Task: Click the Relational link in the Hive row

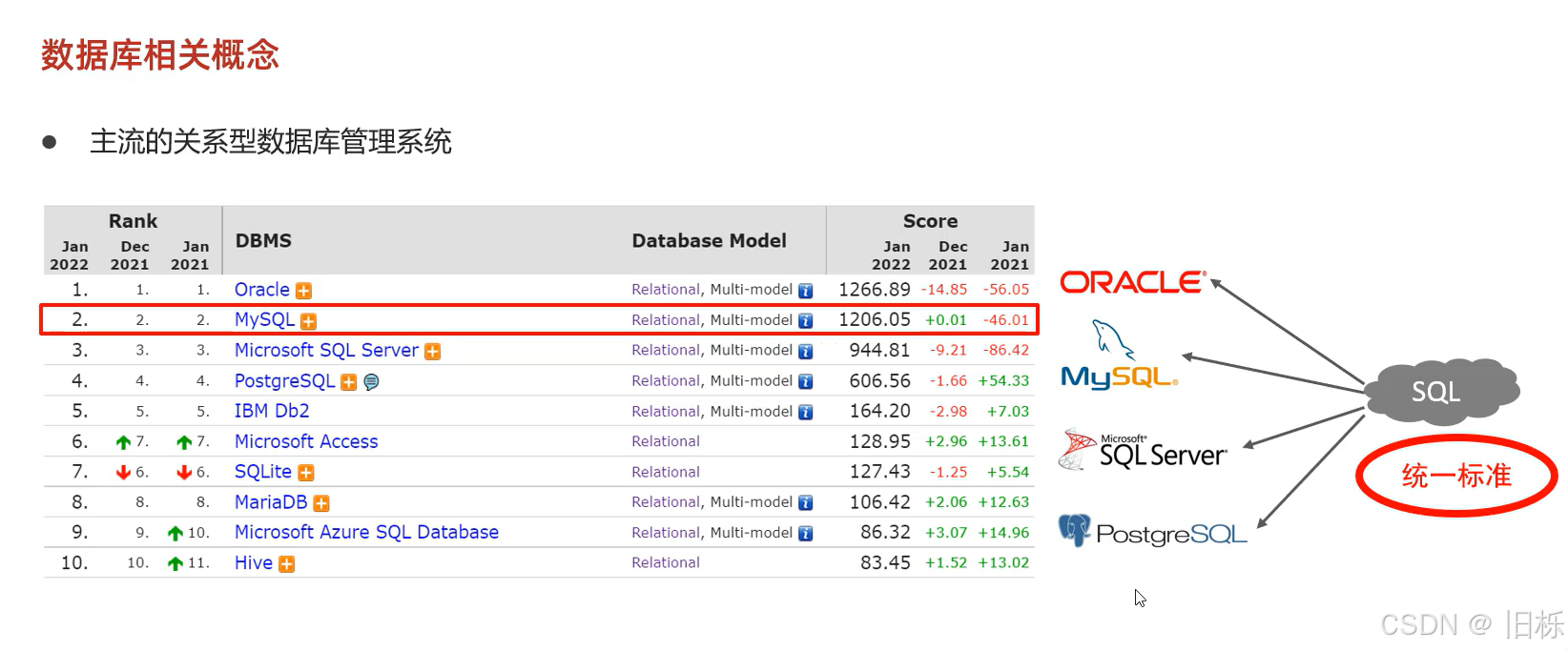Action: [x=666, y=562]
